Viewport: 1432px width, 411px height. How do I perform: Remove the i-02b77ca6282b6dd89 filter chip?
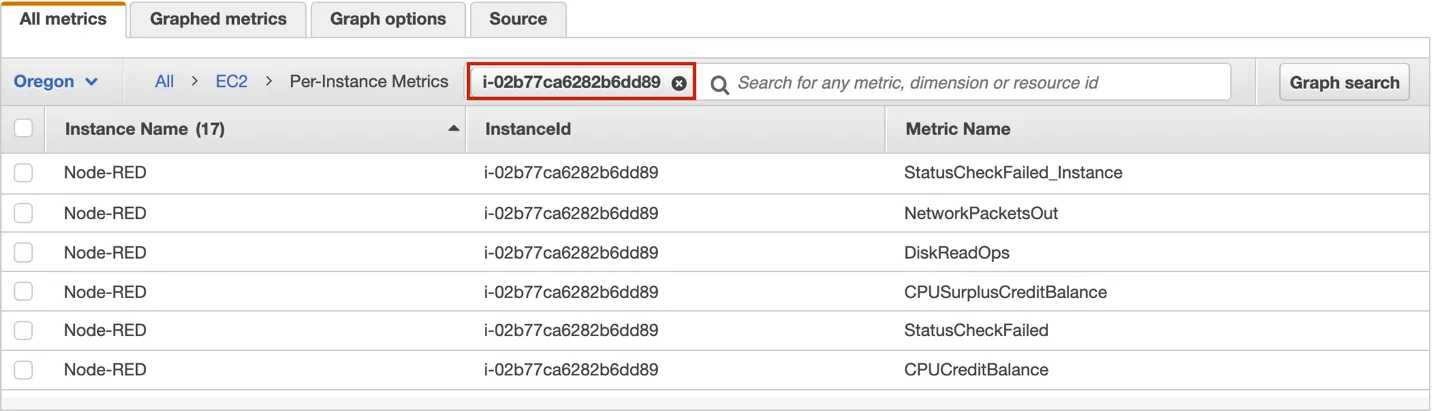[x=679, y=83]
